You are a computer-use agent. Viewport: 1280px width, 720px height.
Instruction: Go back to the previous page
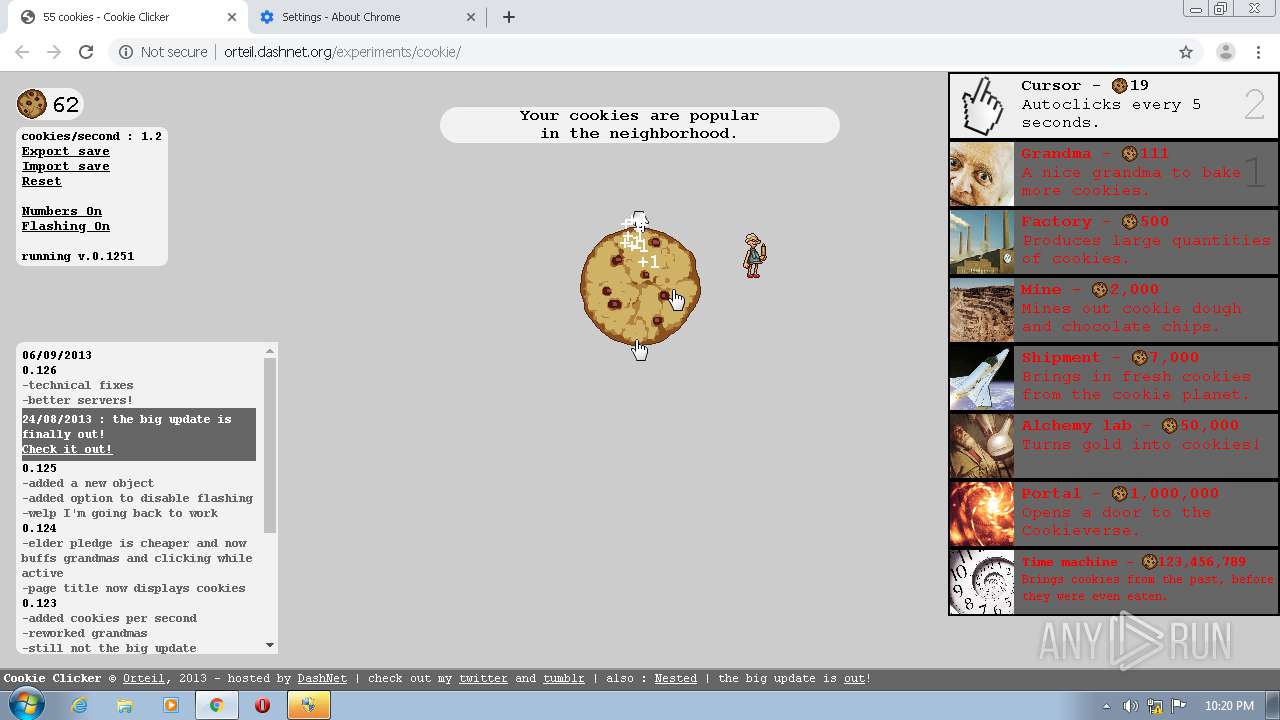coord(22,52)
